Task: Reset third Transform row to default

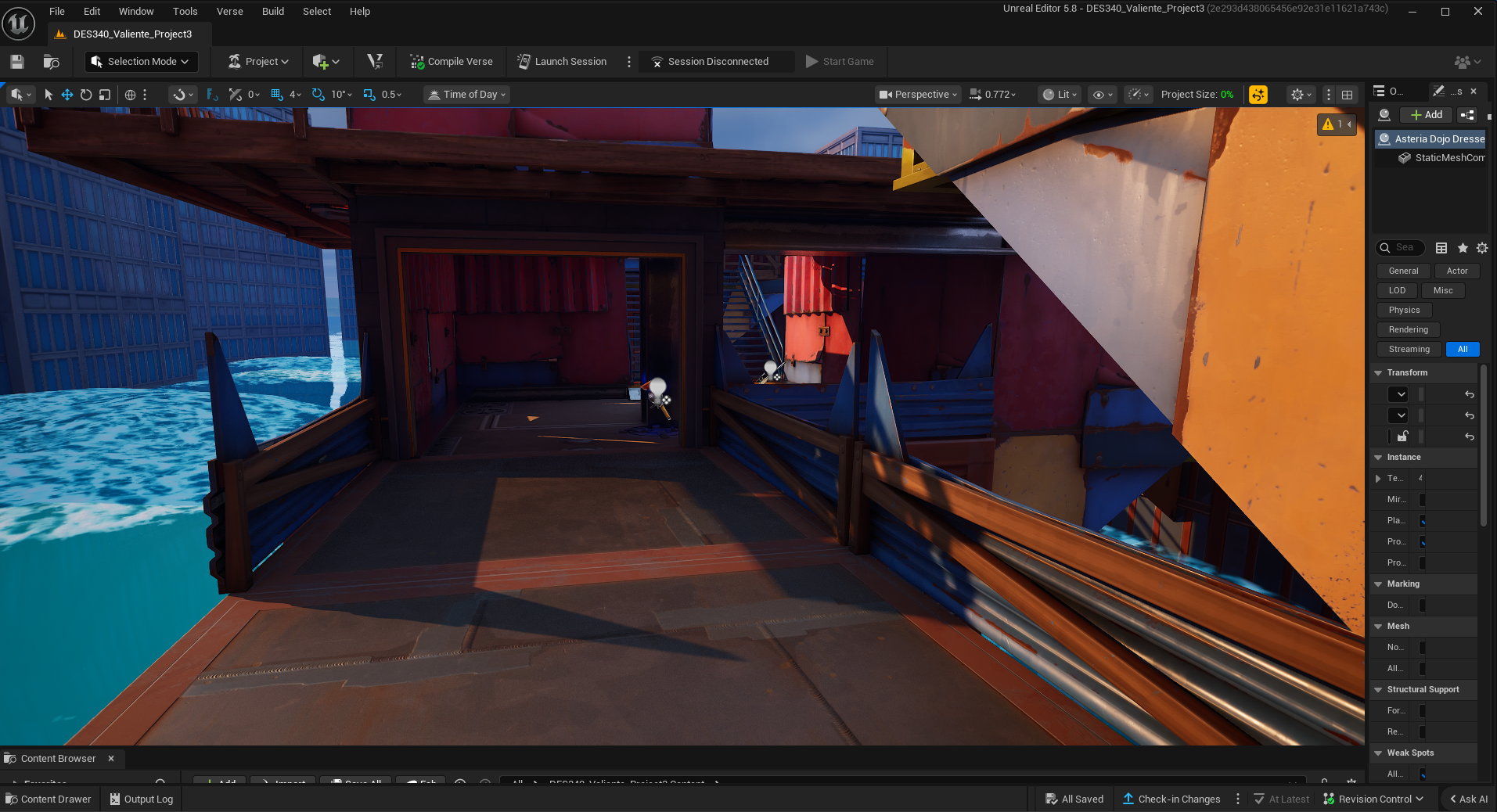Action: tap(1470, 437)
